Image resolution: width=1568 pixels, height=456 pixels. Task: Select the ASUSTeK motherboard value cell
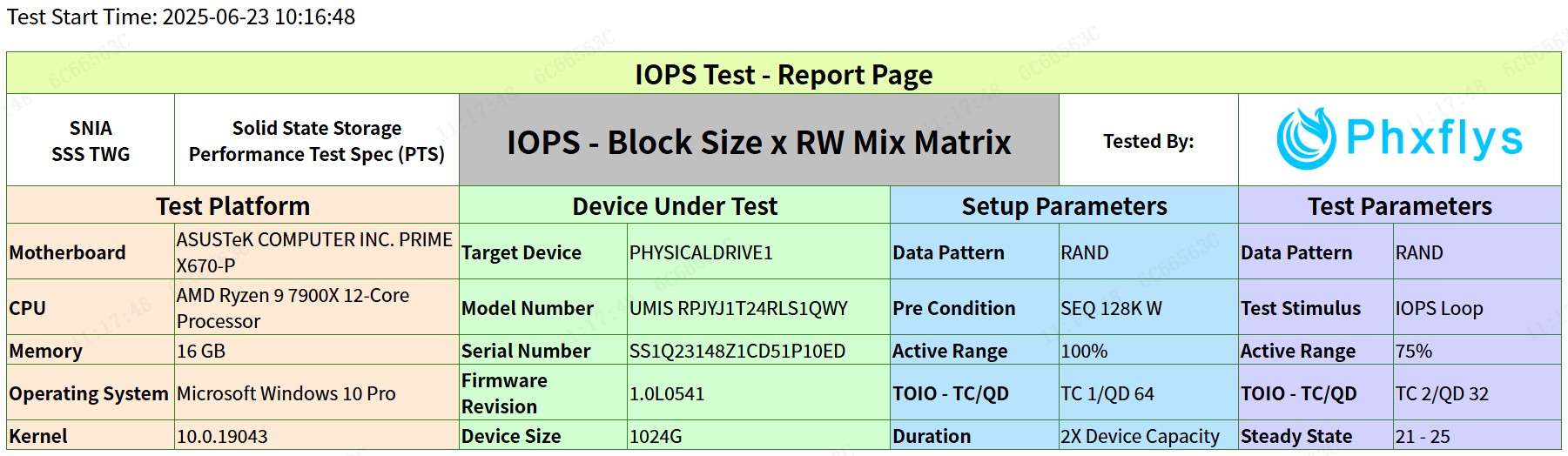click(x=314, y=252)
